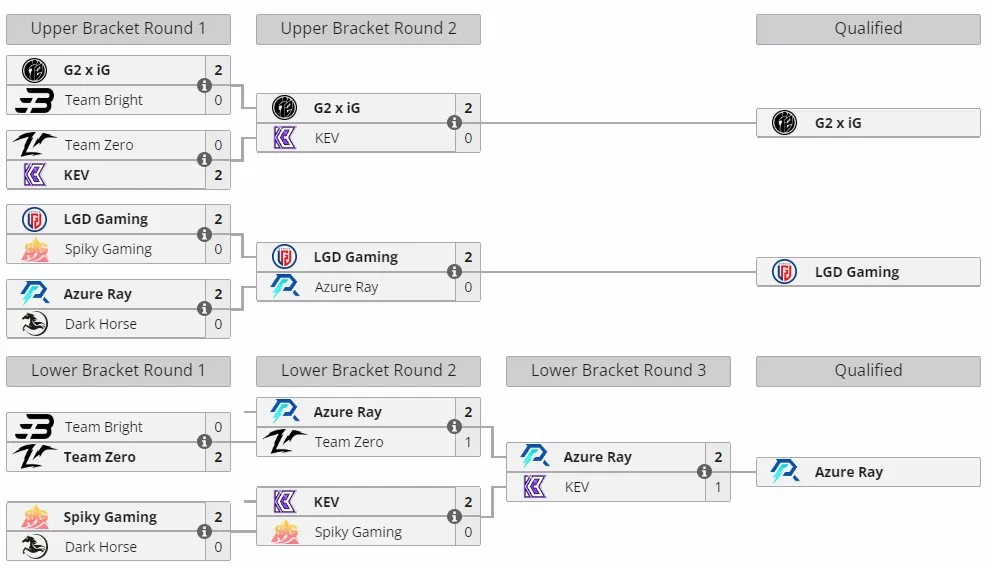Image resolution: width=993 pixels, height=568 pixels.
Task: Click info icon for Azure Ray vs Team Zero
Action: pos(454,427)
